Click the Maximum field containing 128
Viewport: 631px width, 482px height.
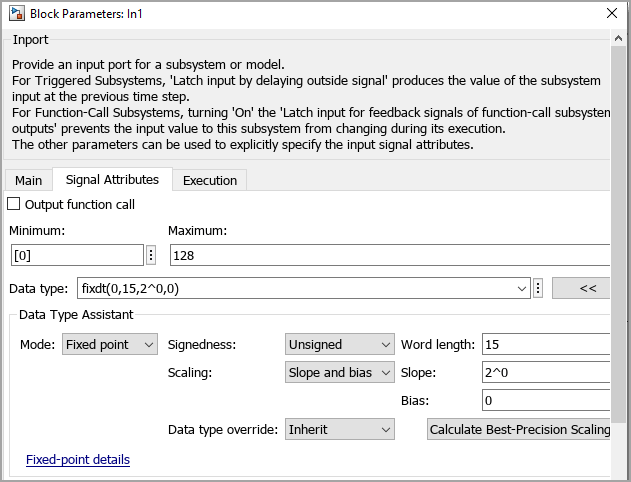point(390,255)
